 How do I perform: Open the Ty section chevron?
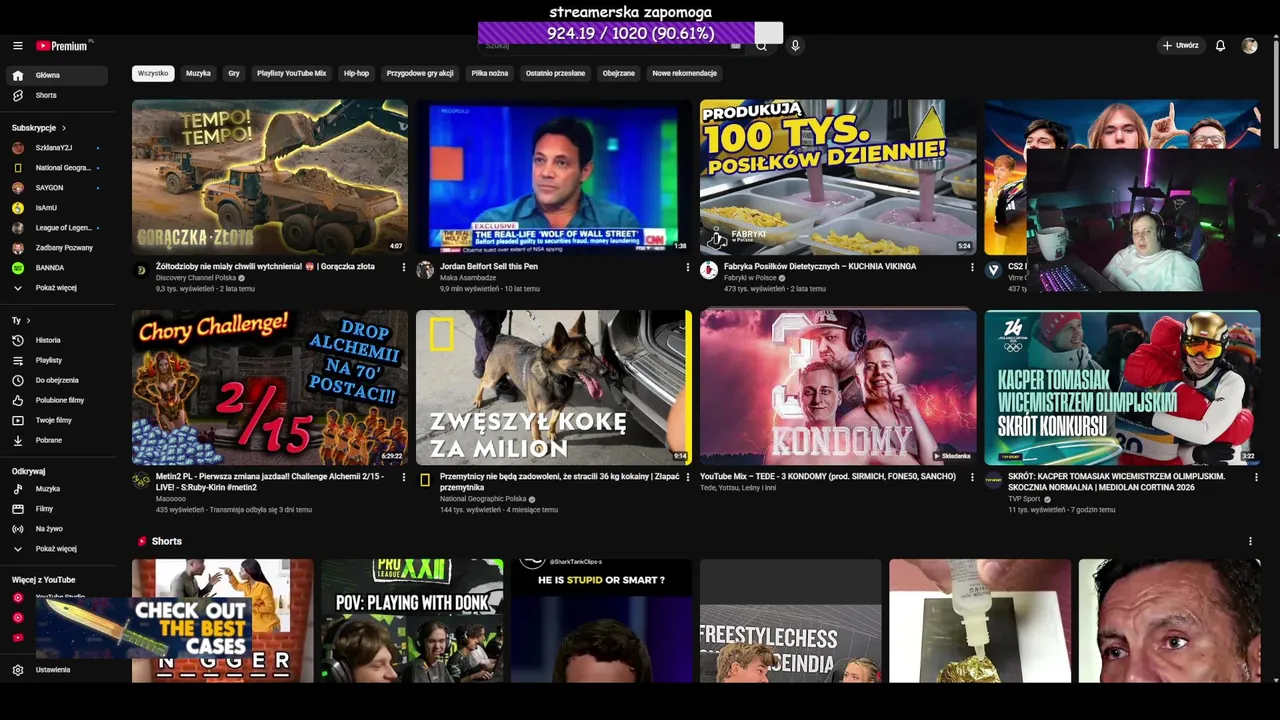[28, 321]
